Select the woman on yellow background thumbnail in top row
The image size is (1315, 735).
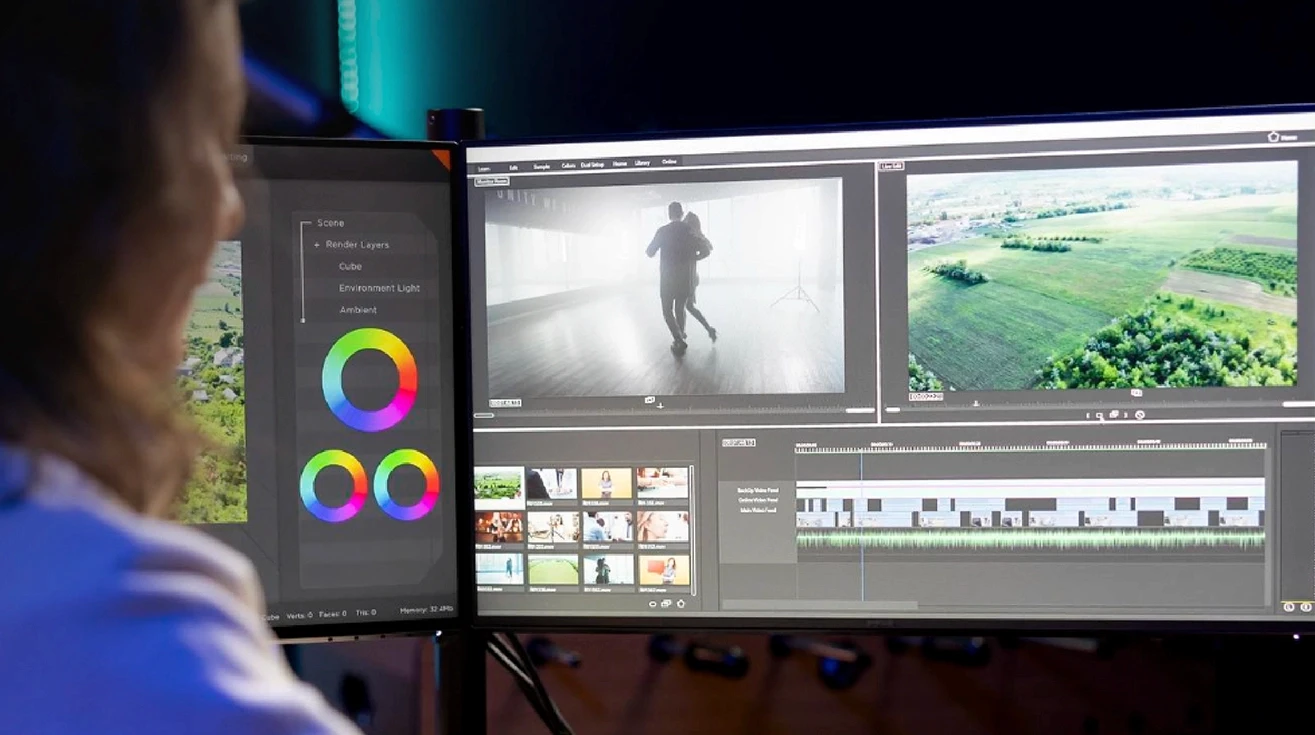tap(606, 483)
